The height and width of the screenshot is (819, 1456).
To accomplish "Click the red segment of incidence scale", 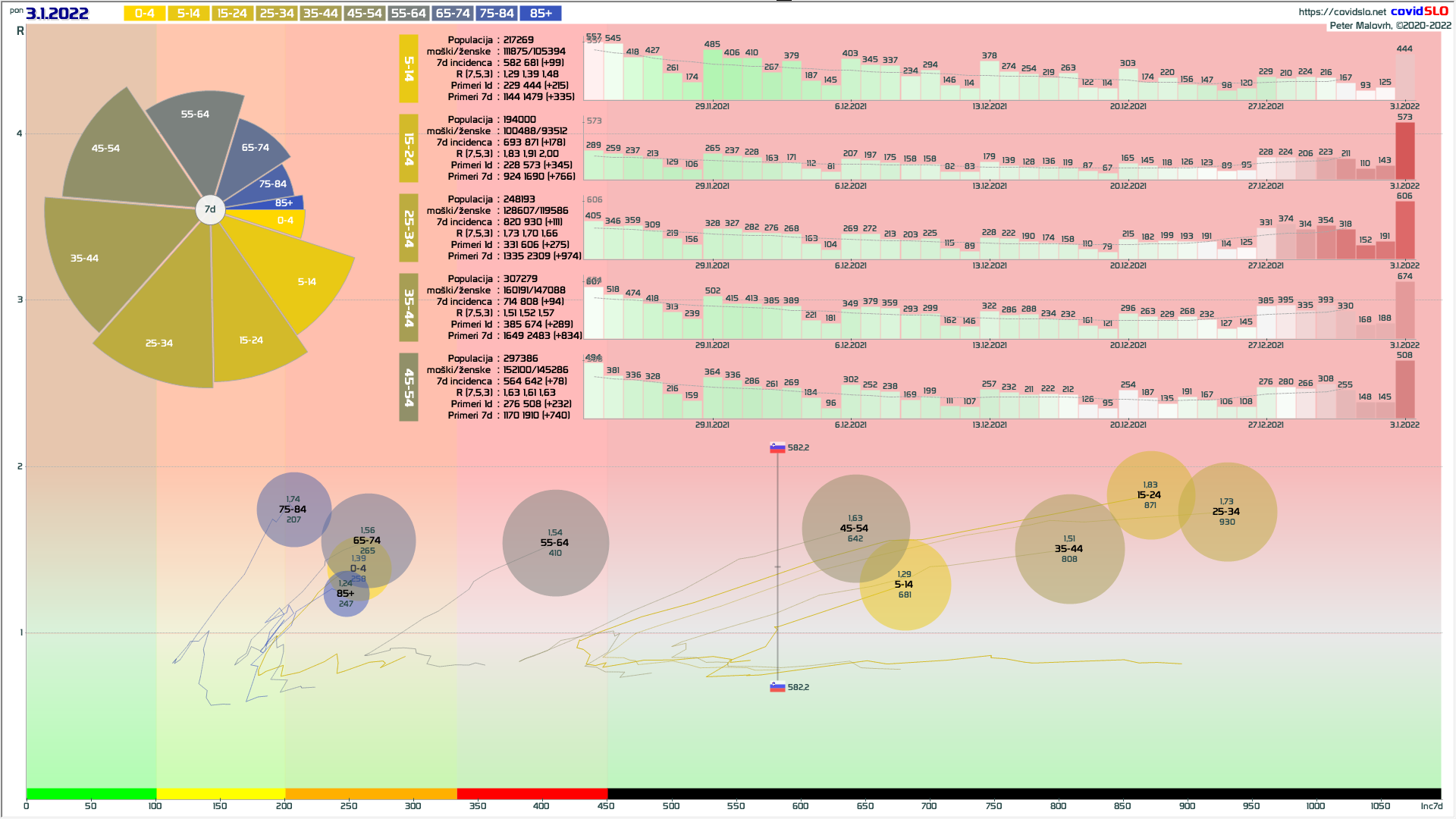I will coord(532,793).
